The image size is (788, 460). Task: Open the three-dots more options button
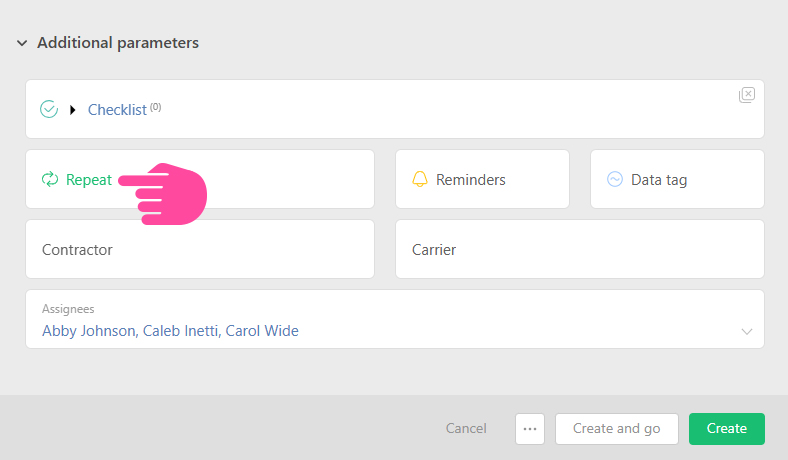click(530, 428)
